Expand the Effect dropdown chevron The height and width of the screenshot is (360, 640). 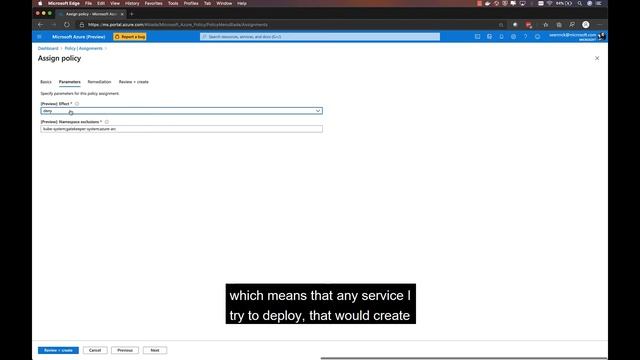[318, 111]
